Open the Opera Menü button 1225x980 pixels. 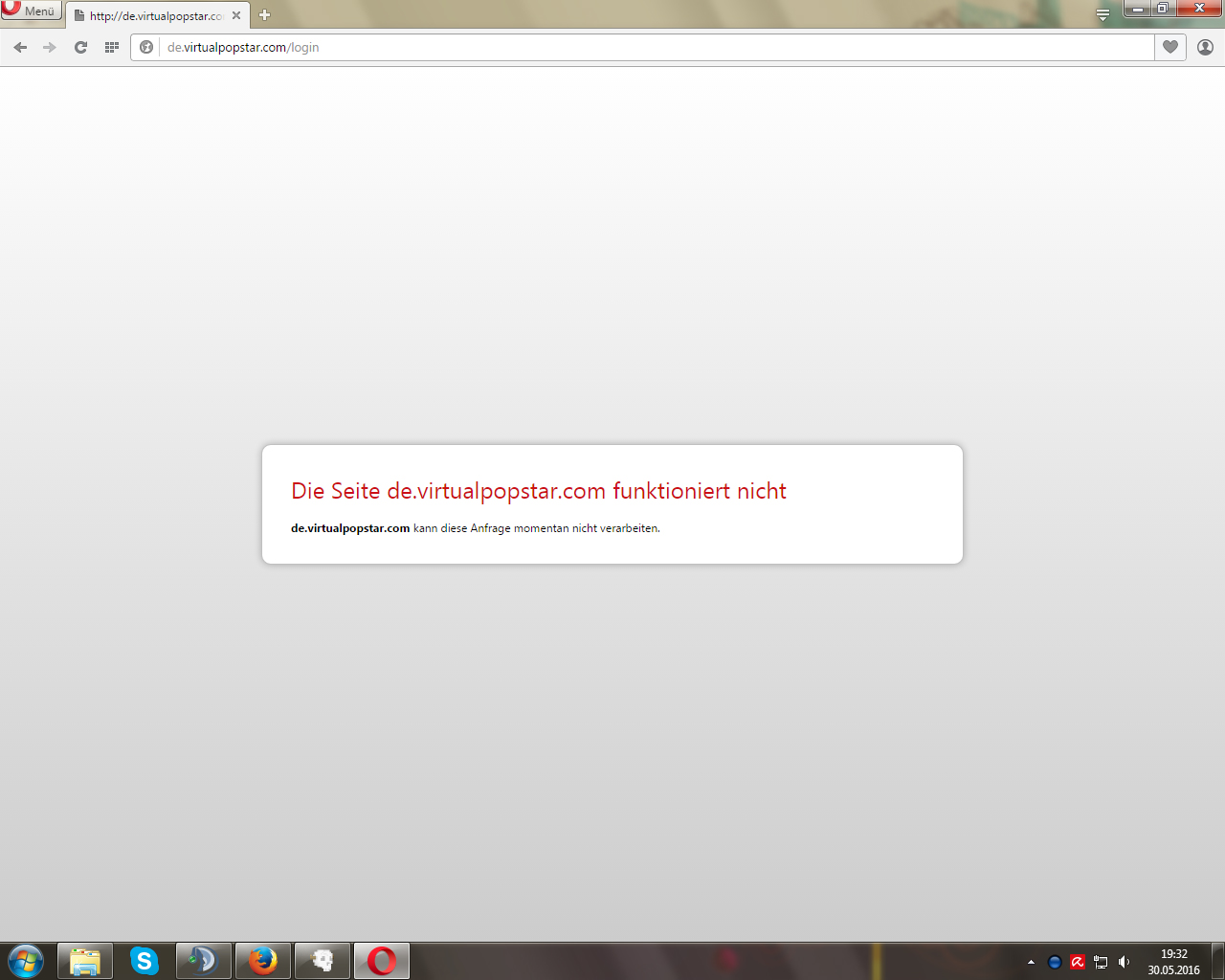tap(31, 11)
